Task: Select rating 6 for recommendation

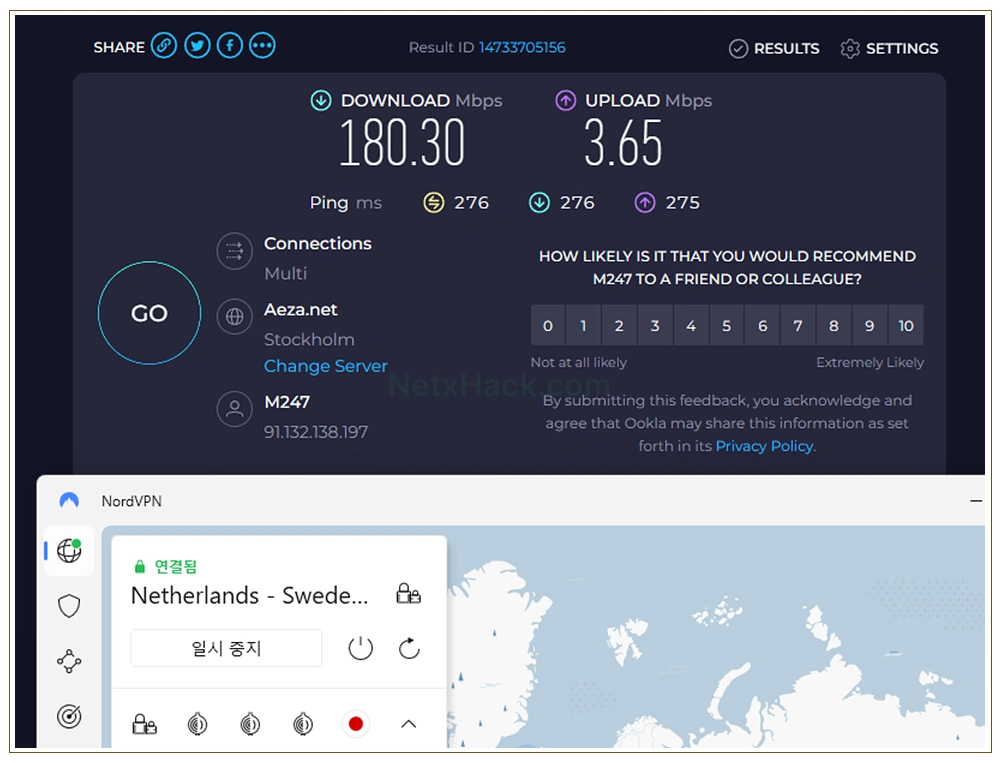Action: tap(762, 325)
